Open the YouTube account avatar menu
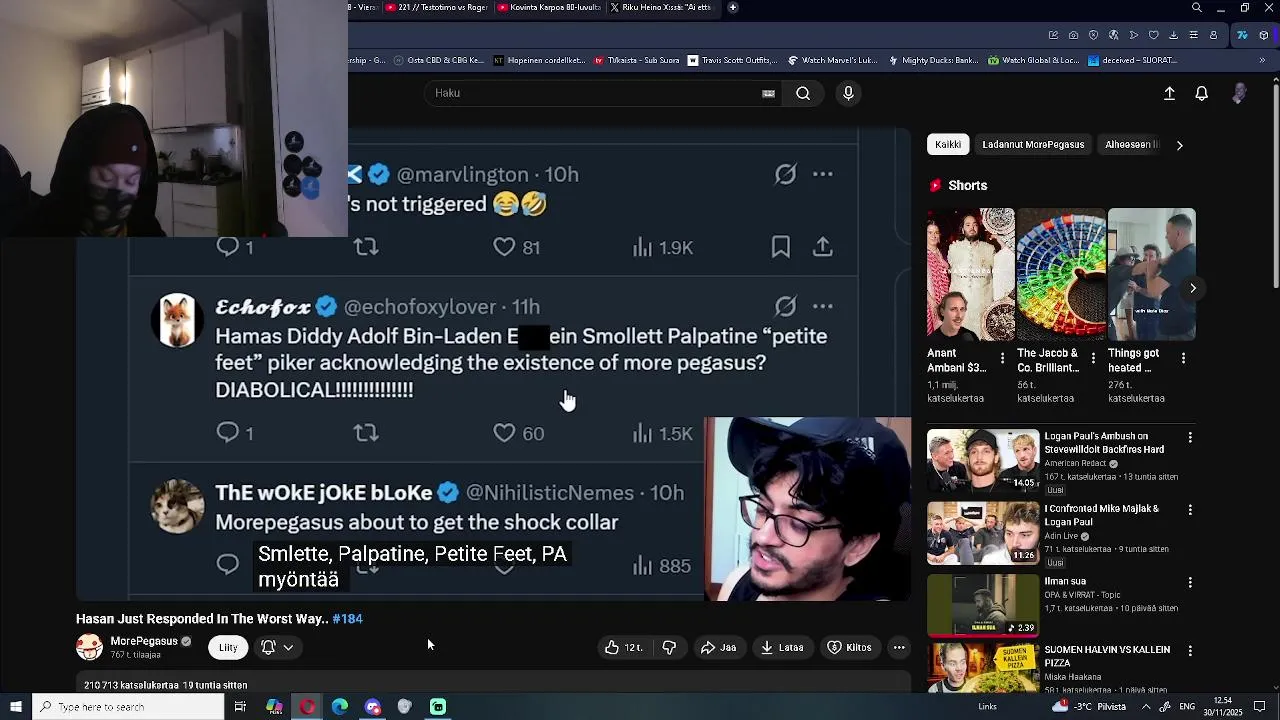Screen dimensions: 1280x720 tap(1239, 93)
